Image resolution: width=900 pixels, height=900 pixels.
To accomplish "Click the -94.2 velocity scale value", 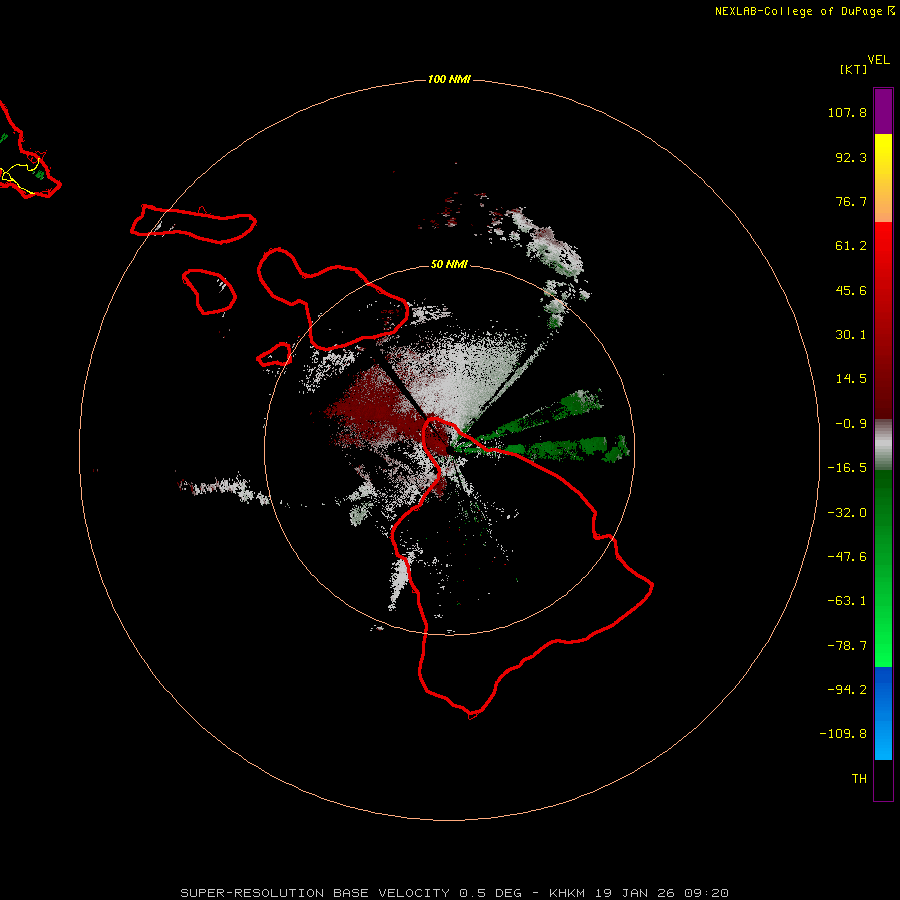I will [847, 690].
